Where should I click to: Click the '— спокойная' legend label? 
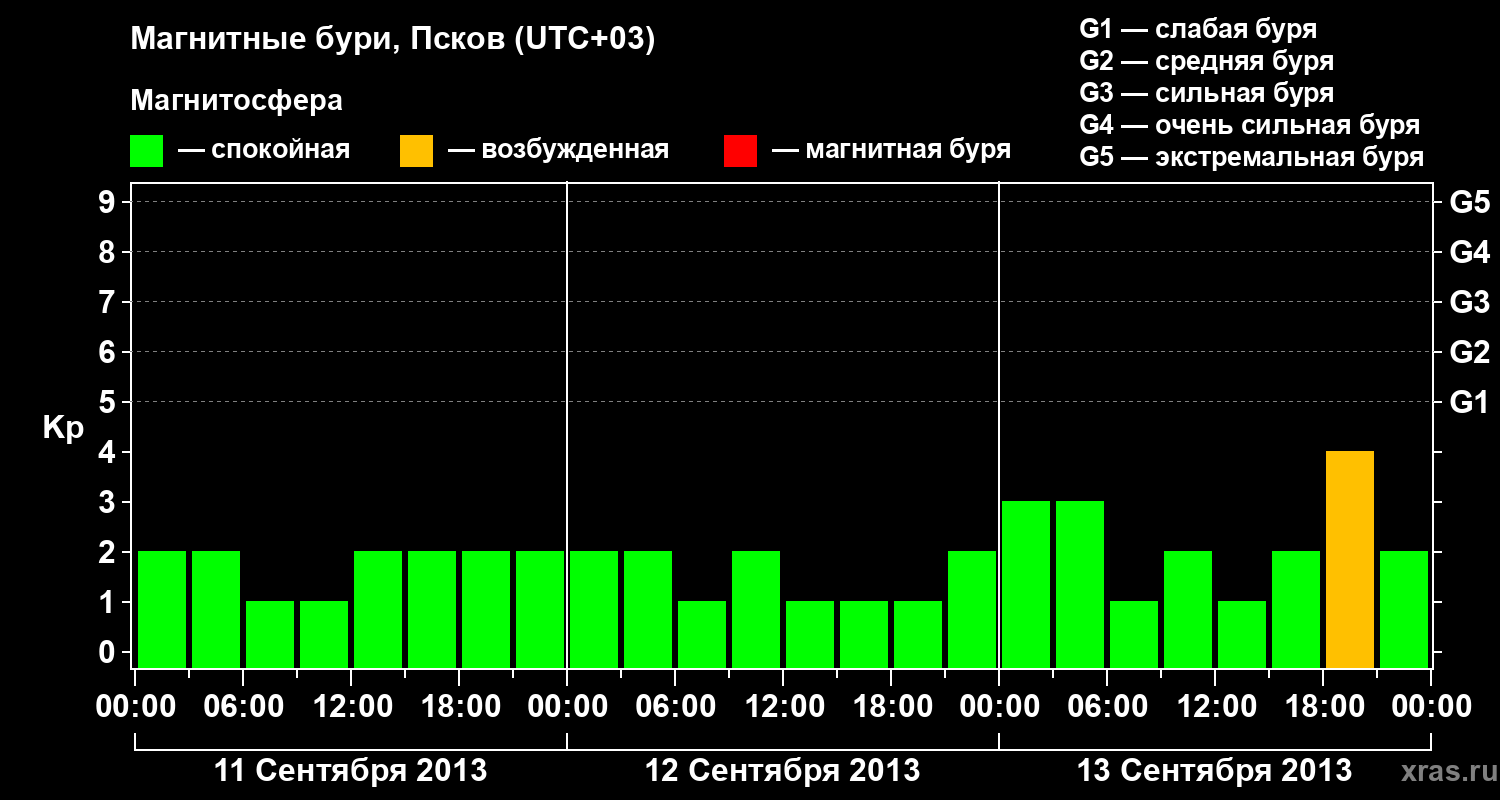264,151
